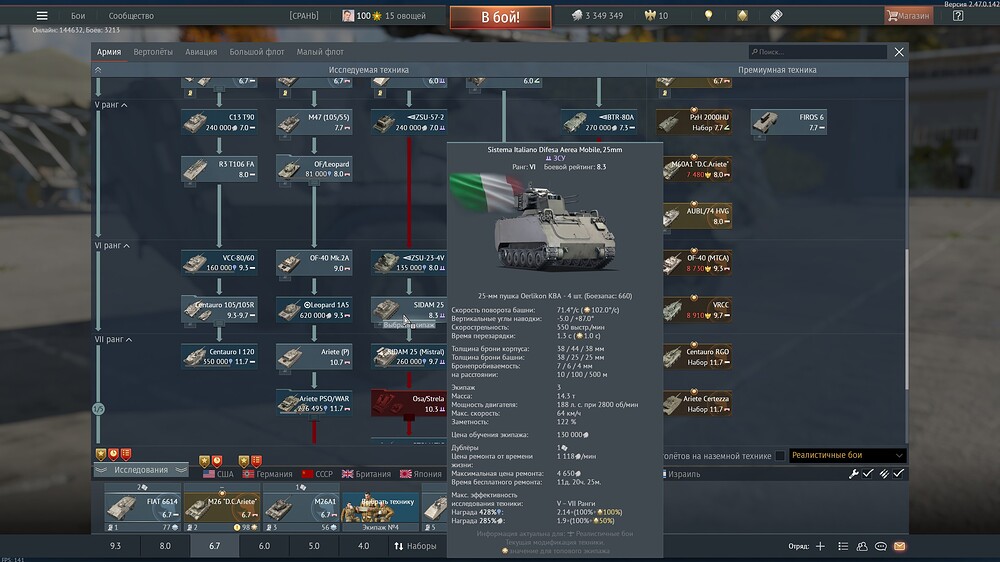Screen dimensions: 1000x562
Task: Click the ammo auto-refill icon
Action: pos(884,473)
